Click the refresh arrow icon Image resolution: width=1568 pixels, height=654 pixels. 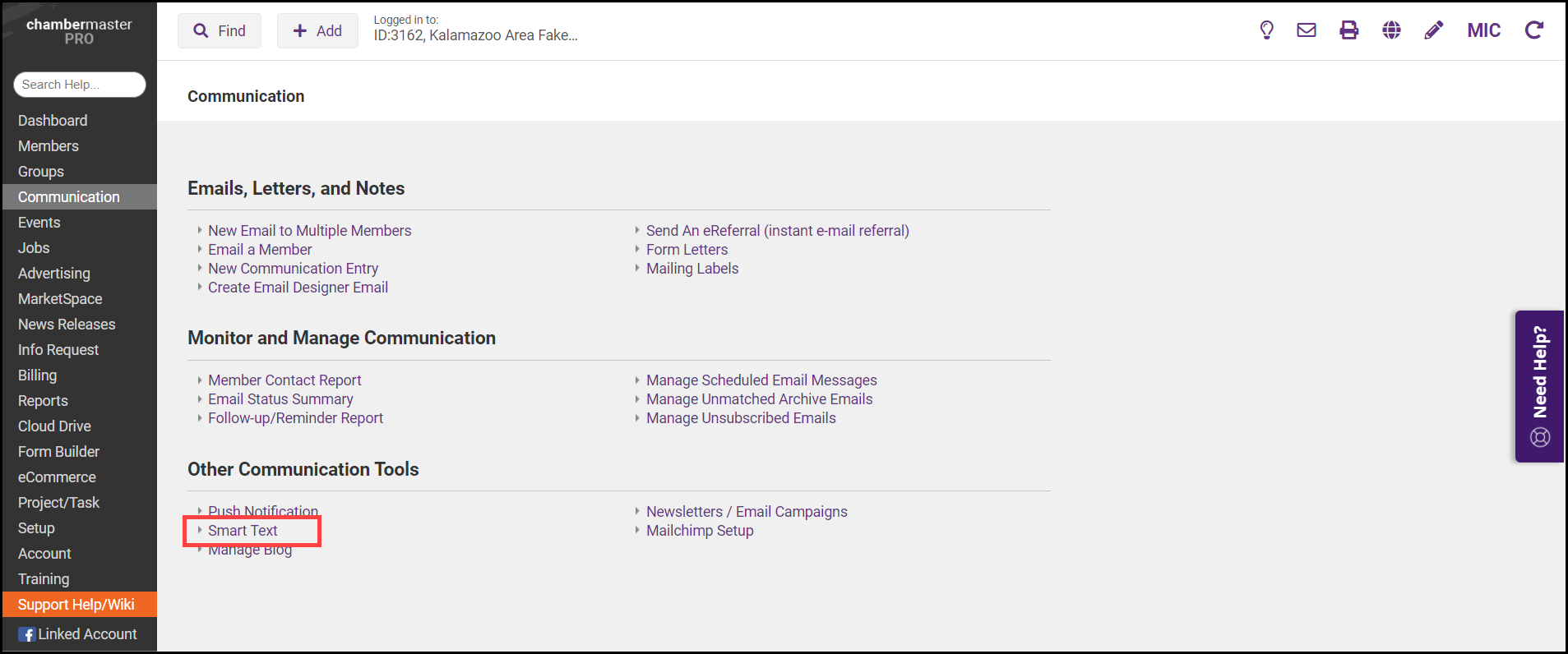[1533, 30]
